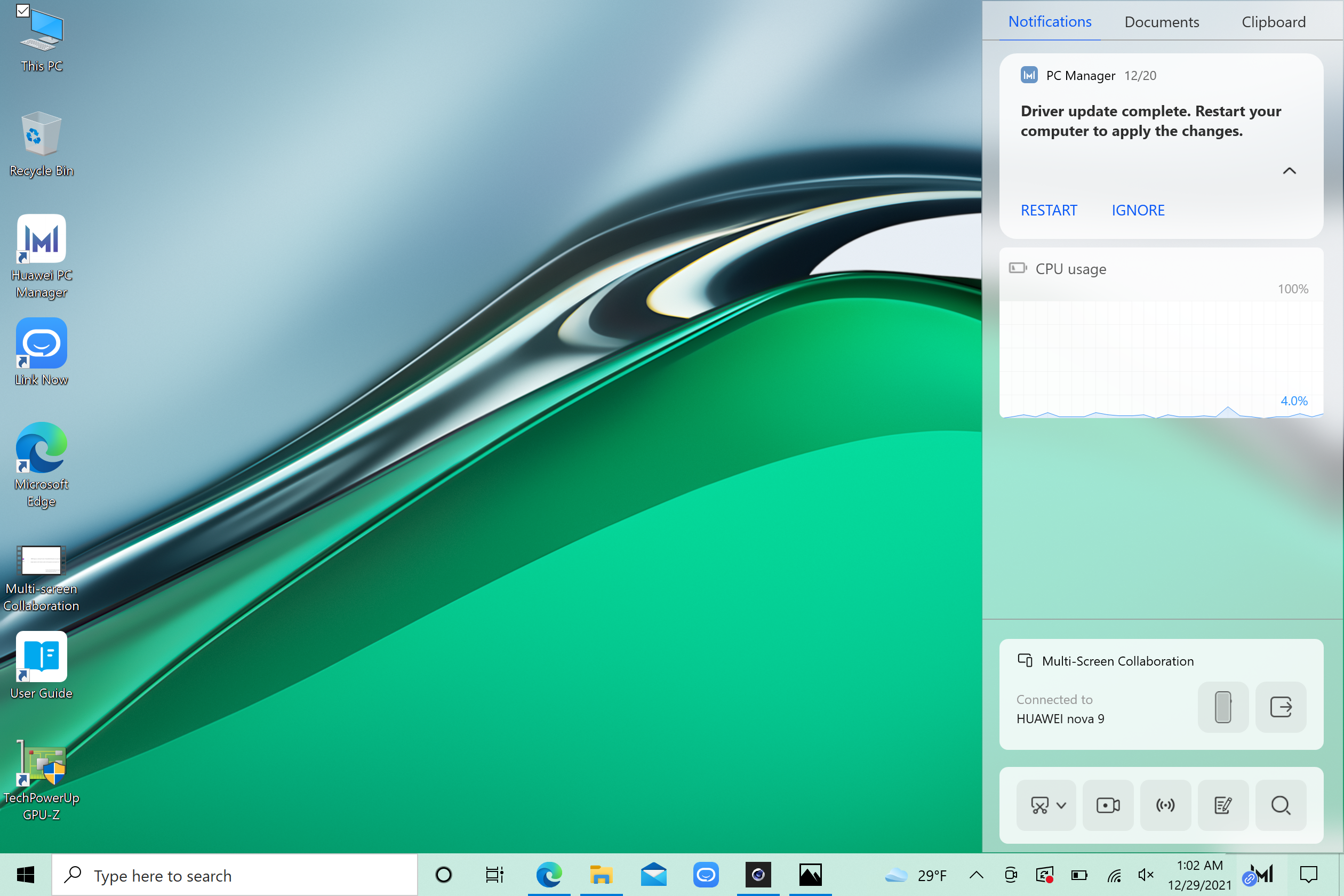Toggle the checkbox on This PC icon

[x=23, y=11]
